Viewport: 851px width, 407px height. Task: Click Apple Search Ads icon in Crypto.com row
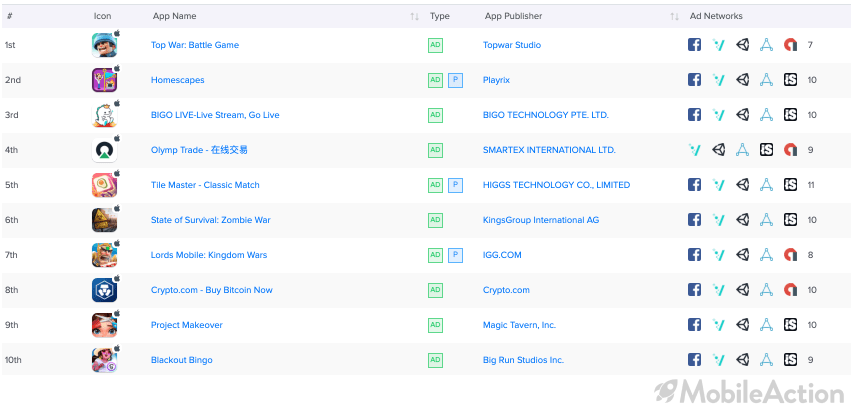[766, 290]
